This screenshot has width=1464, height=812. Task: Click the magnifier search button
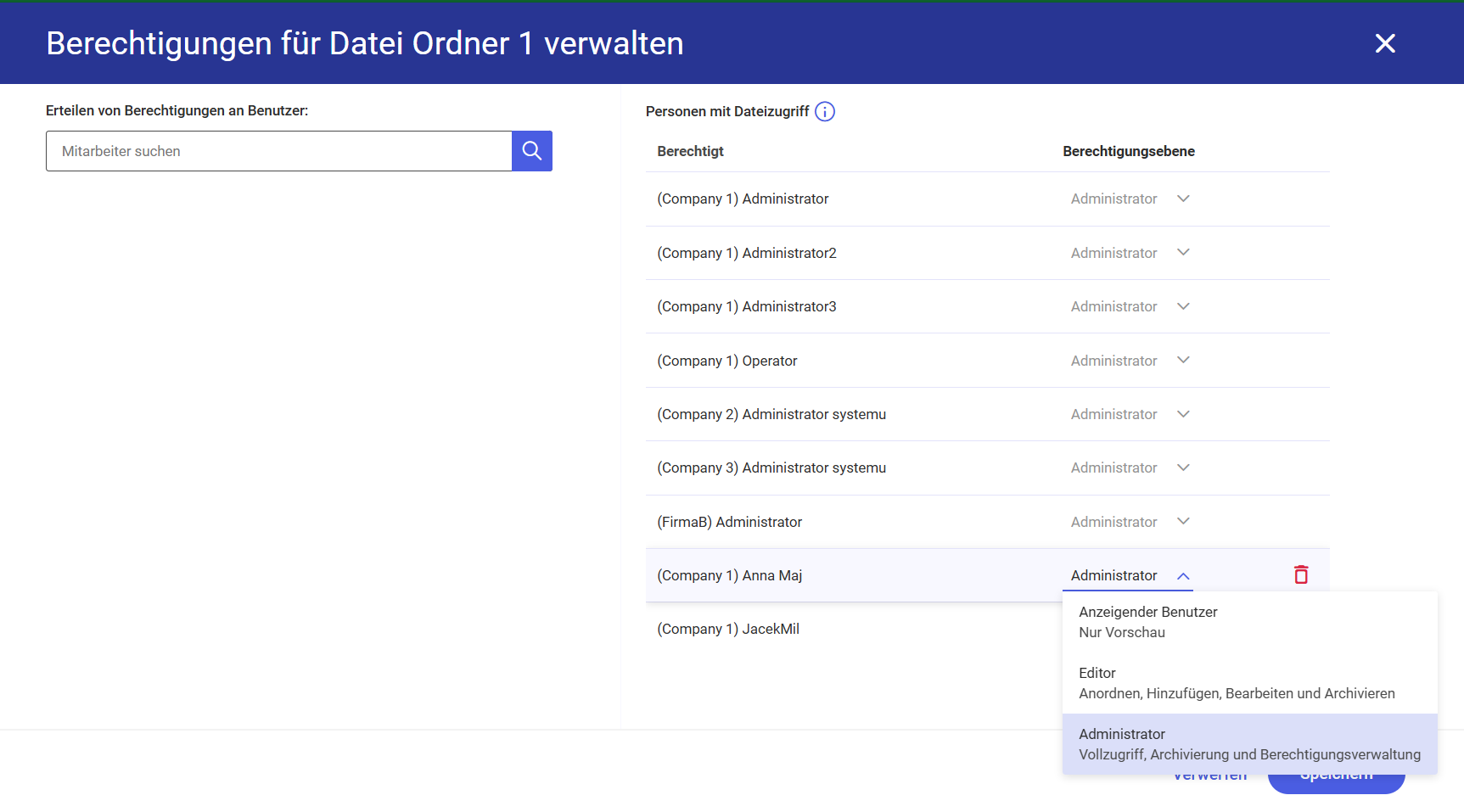pyautogui.click(x=532, y=151)
